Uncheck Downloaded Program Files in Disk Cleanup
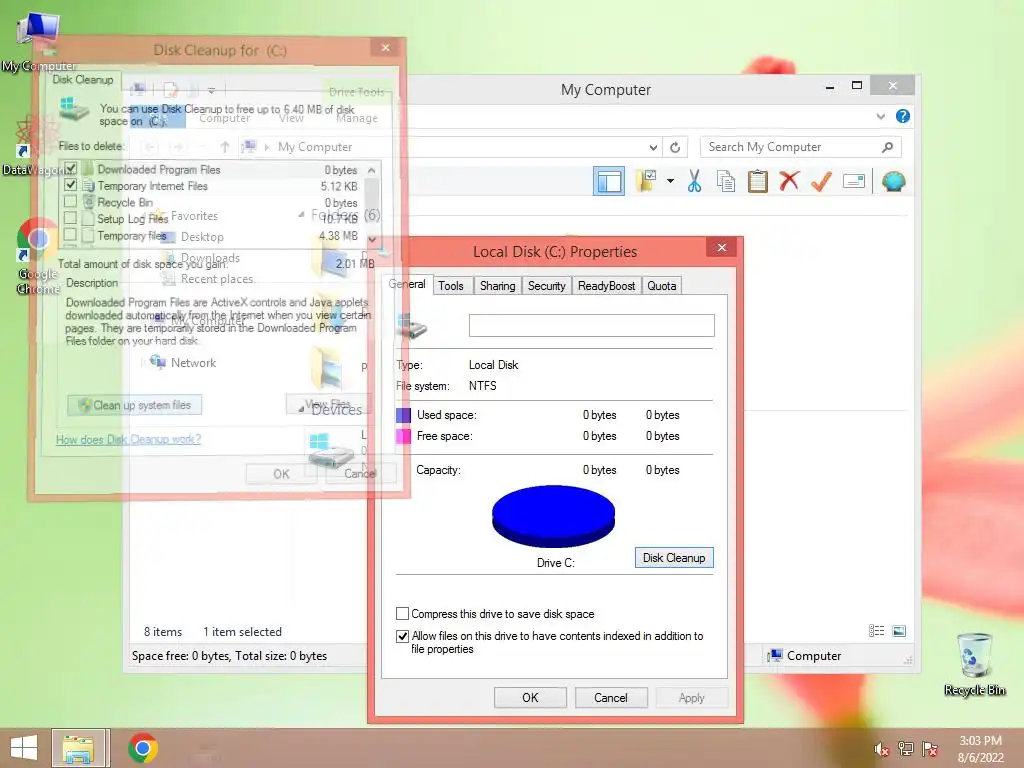Viewport: 1024px width, 768px height. 71,169
